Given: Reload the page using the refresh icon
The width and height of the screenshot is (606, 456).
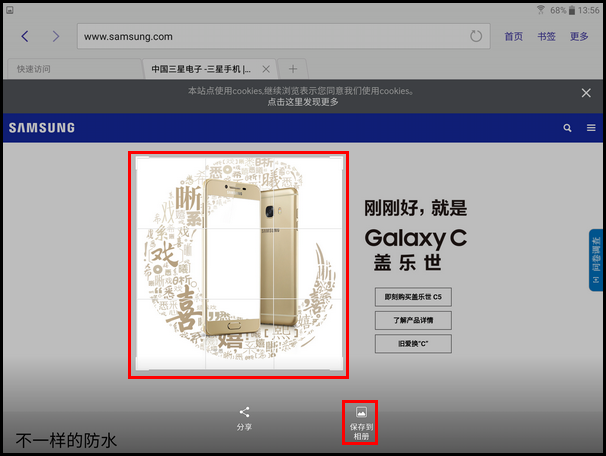Looking at the screenshot, I should [476, 36].
